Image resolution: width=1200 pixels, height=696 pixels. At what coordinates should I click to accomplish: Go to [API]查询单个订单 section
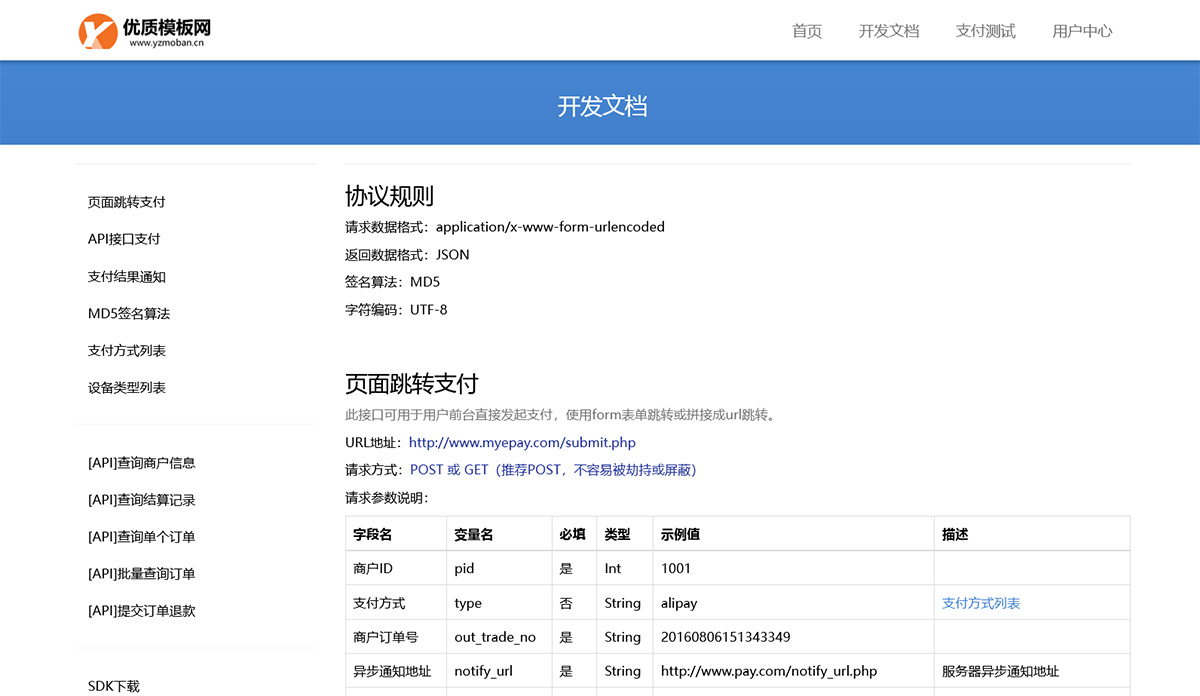141,537
